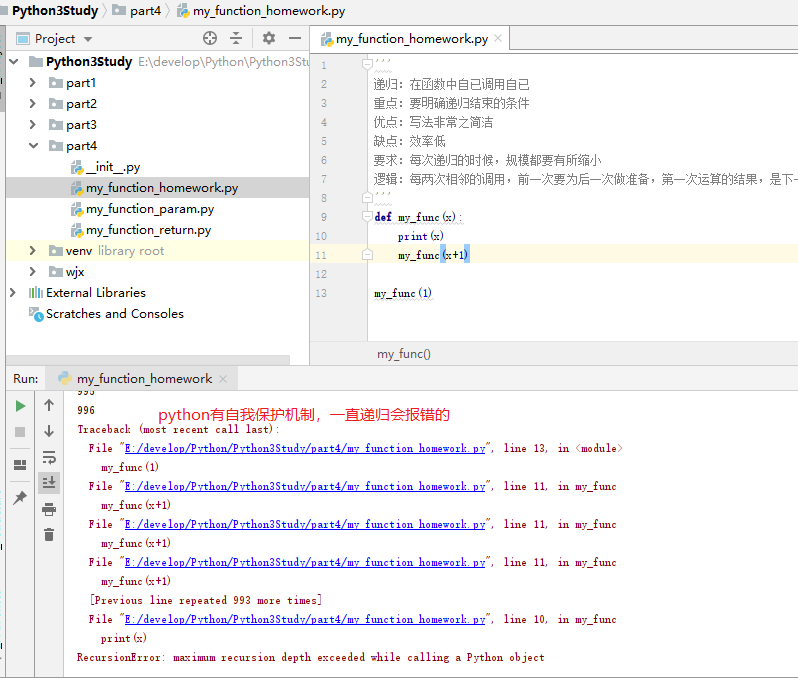Toggle the pin tab icon in the Run panel
The image size is (798, 678).
[x=20, y=498]
